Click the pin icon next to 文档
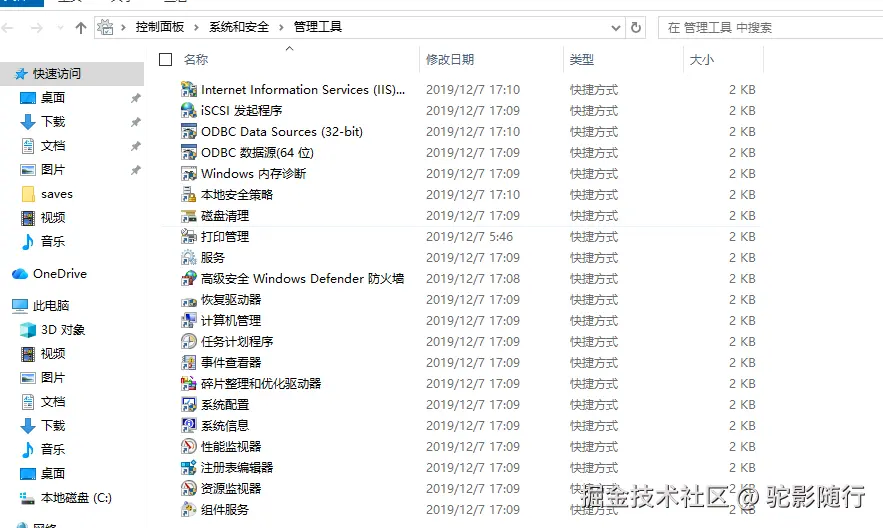The image size is (883, 528). click(x=136, y=146)
